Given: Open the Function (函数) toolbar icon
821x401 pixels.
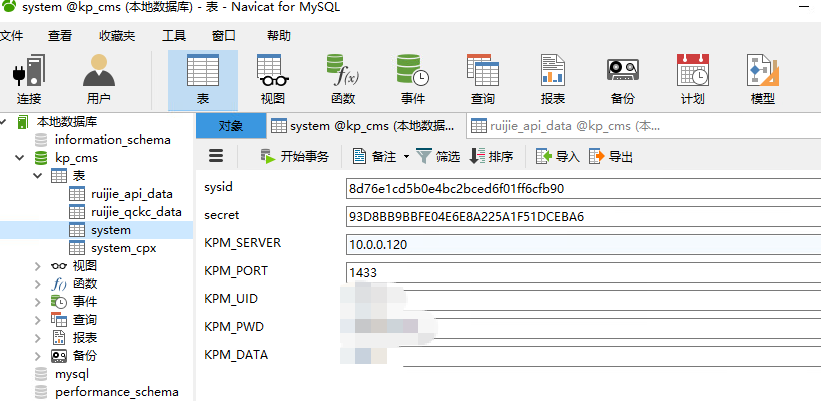Looking at the screenshot, I should click(343, 79).
